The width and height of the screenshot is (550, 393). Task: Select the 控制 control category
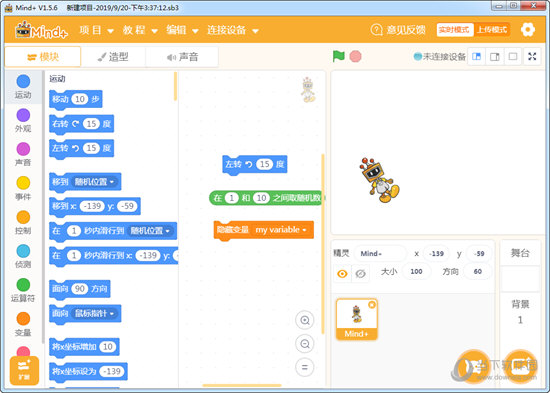tap(23, 222)
